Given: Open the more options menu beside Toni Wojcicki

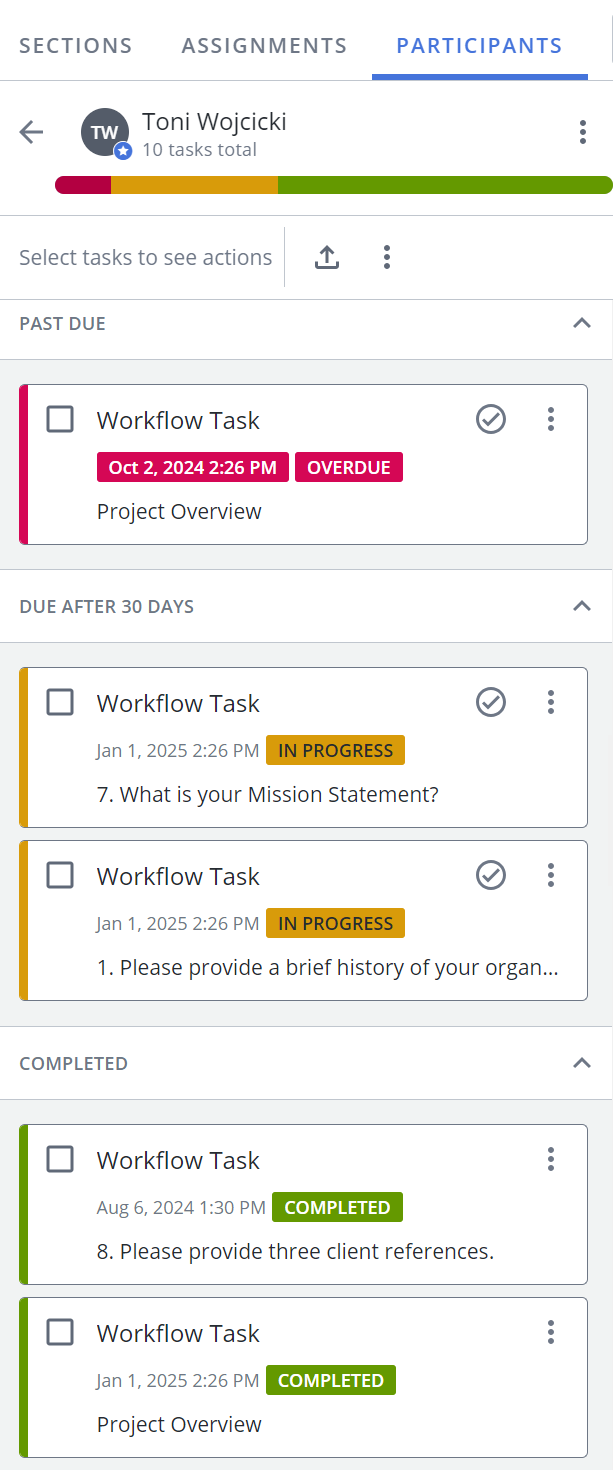Looking at the screenshot, I should tap(582, 132).
